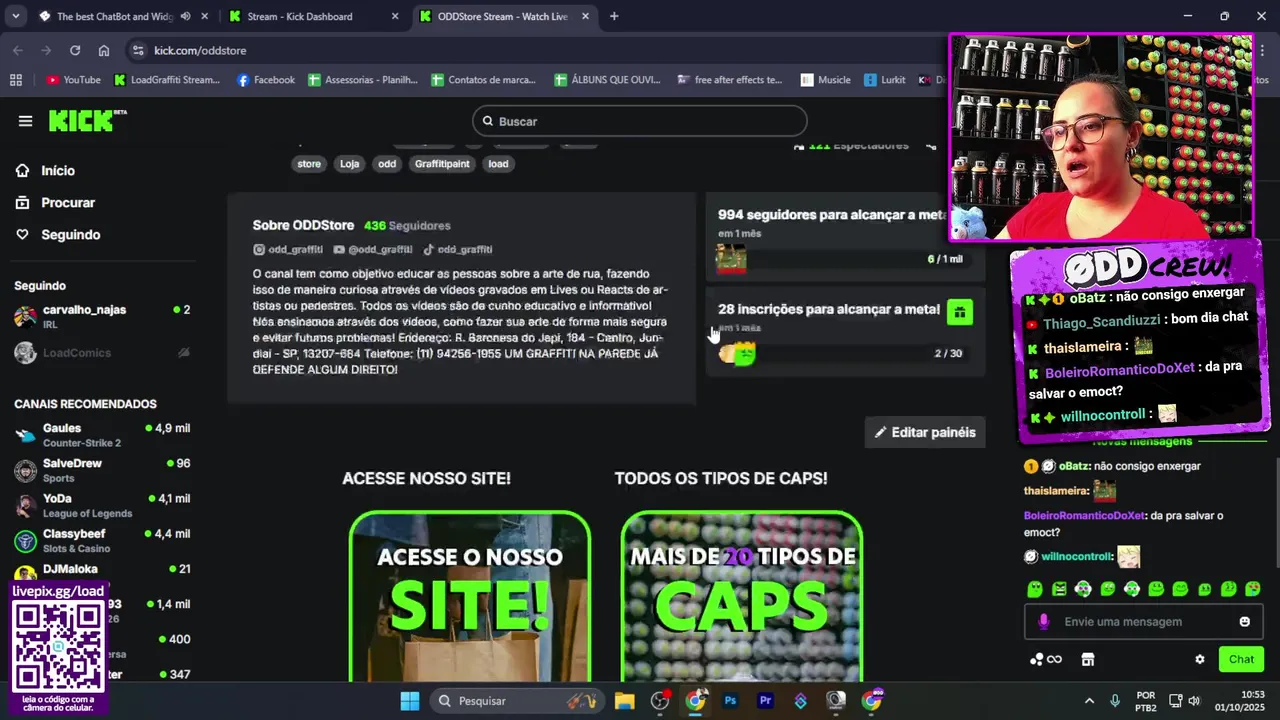The width and height of the screenshot is (1280, 720).
Task: Select the 'ODDStore Stream - Watch Live' tab
Action: tap(502, 17)
